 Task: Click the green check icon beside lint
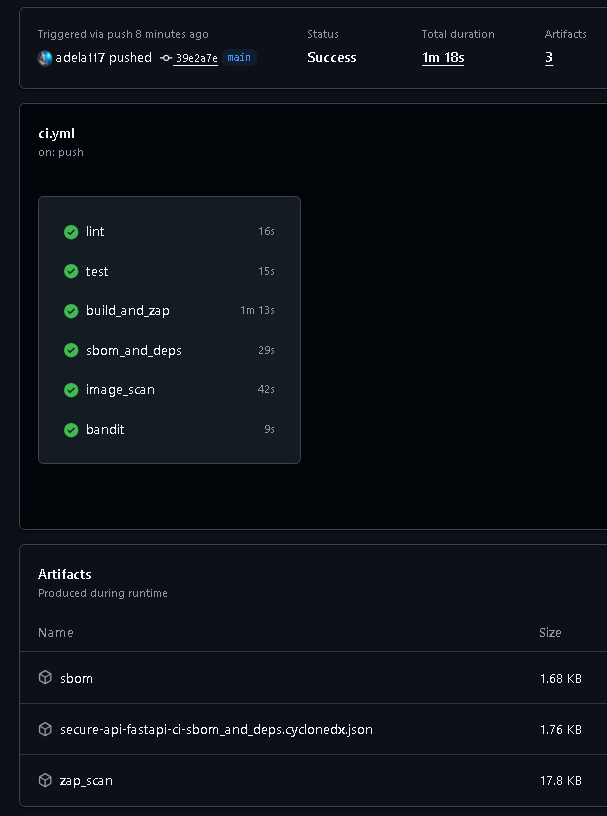tap(71, 232)
